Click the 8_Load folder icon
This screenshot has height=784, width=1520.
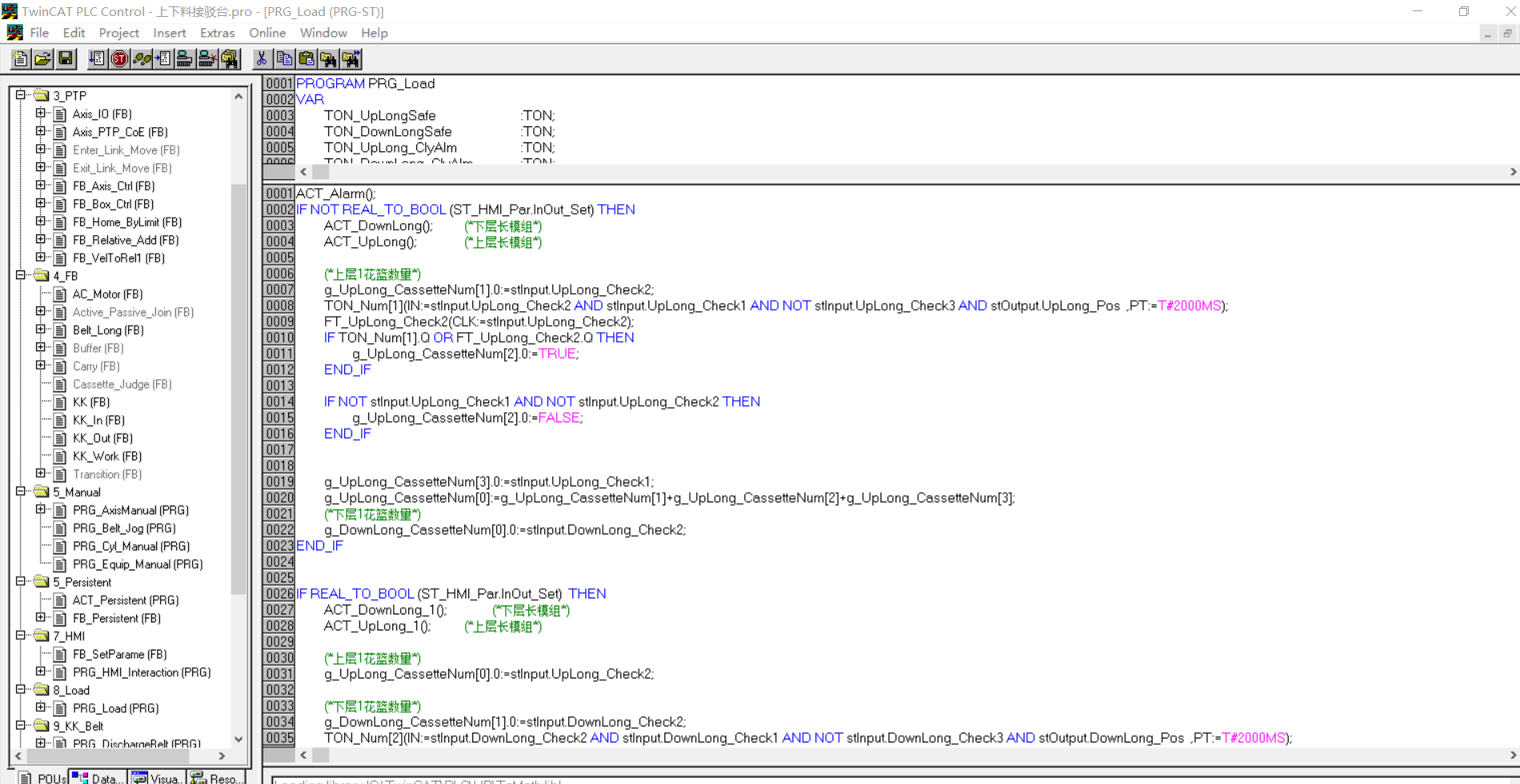42,690
